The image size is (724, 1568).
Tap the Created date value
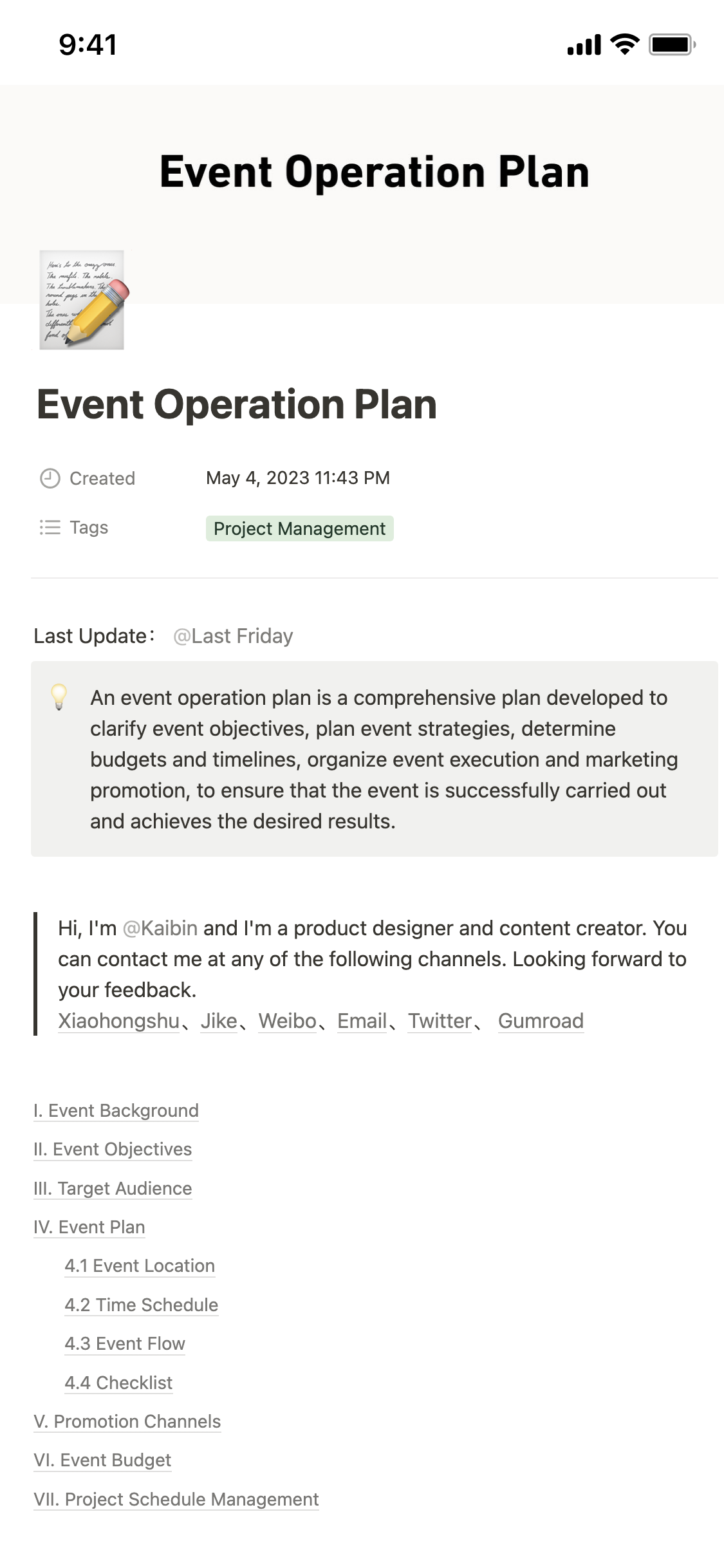point(298,478)
